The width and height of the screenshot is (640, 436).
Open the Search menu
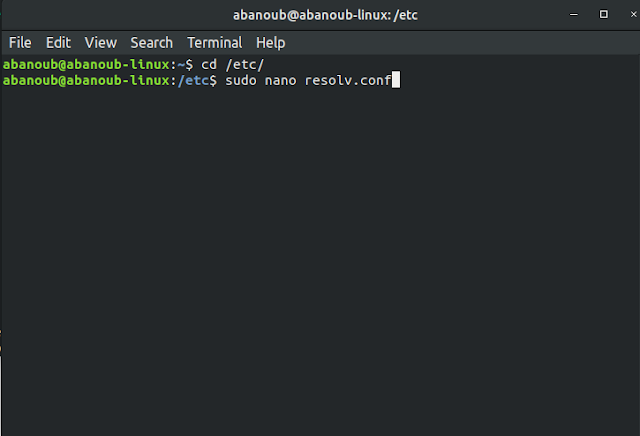151,43
